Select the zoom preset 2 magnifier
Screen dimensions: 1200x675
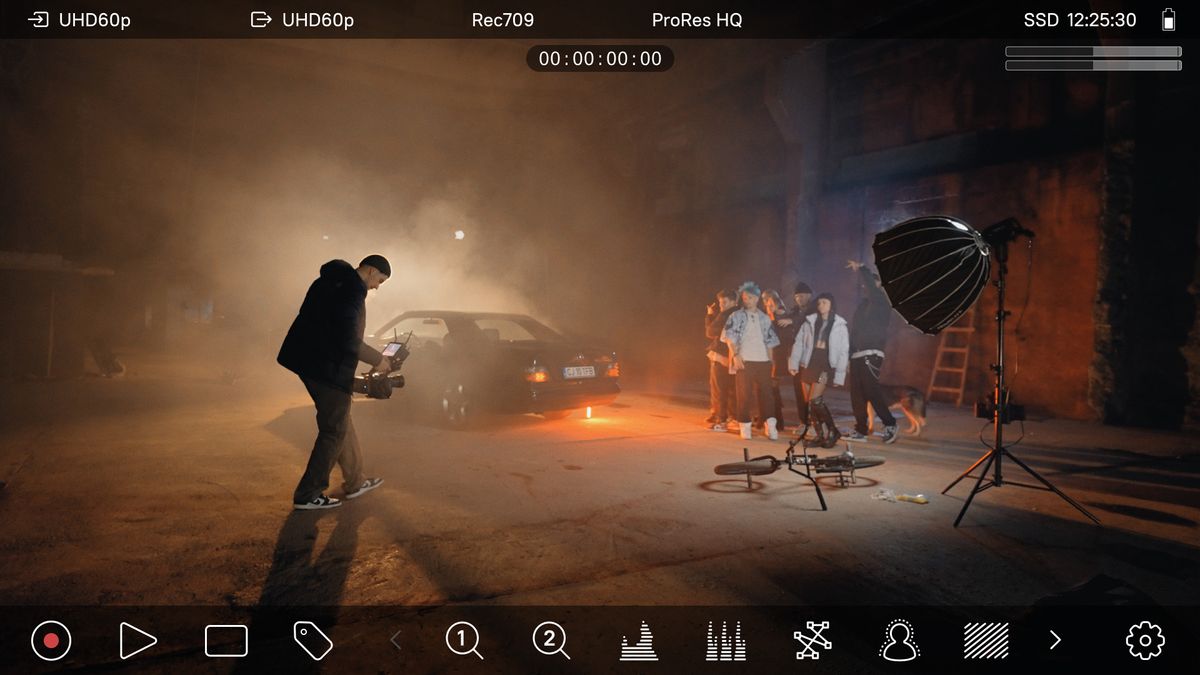point(550,641)
